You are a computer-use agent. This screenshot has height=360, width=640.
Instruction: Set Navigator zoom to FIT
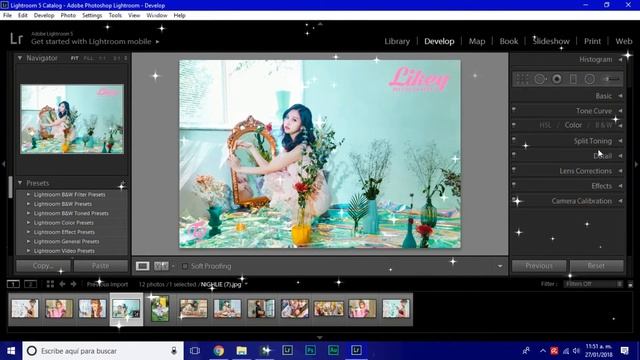[x=74, y=58]
